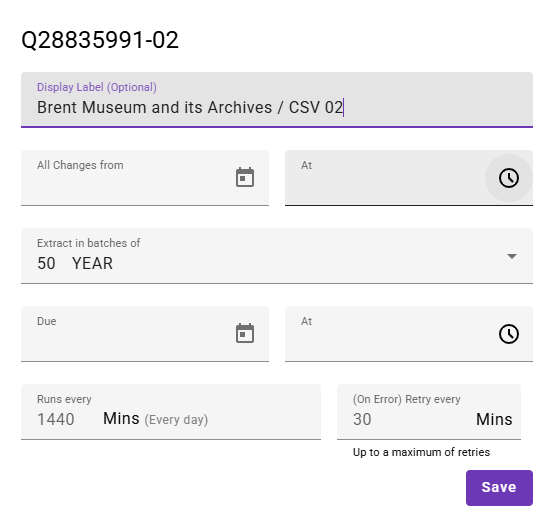Click the (Every day) hint text

176,420
